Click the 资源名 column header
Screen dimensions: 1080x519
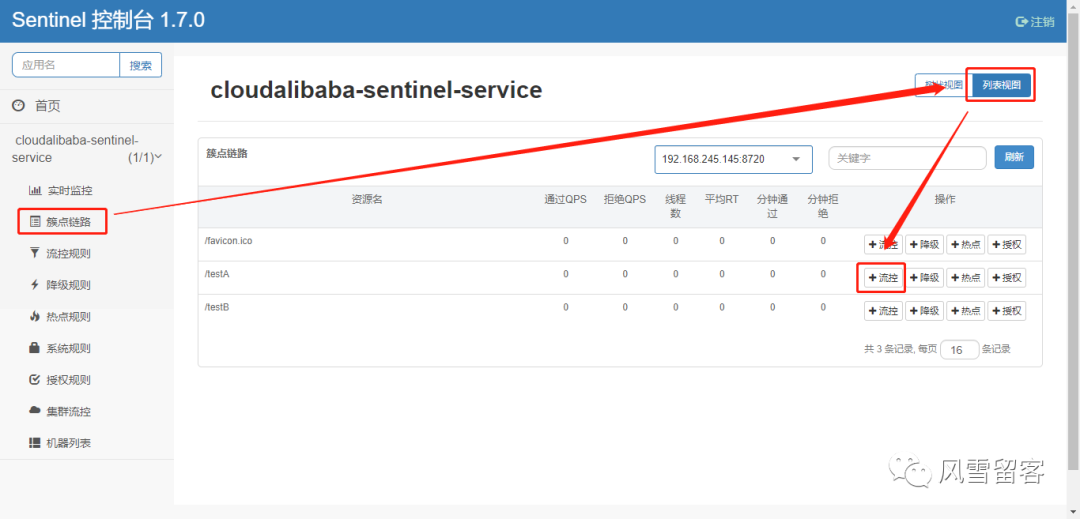[366, 199]
